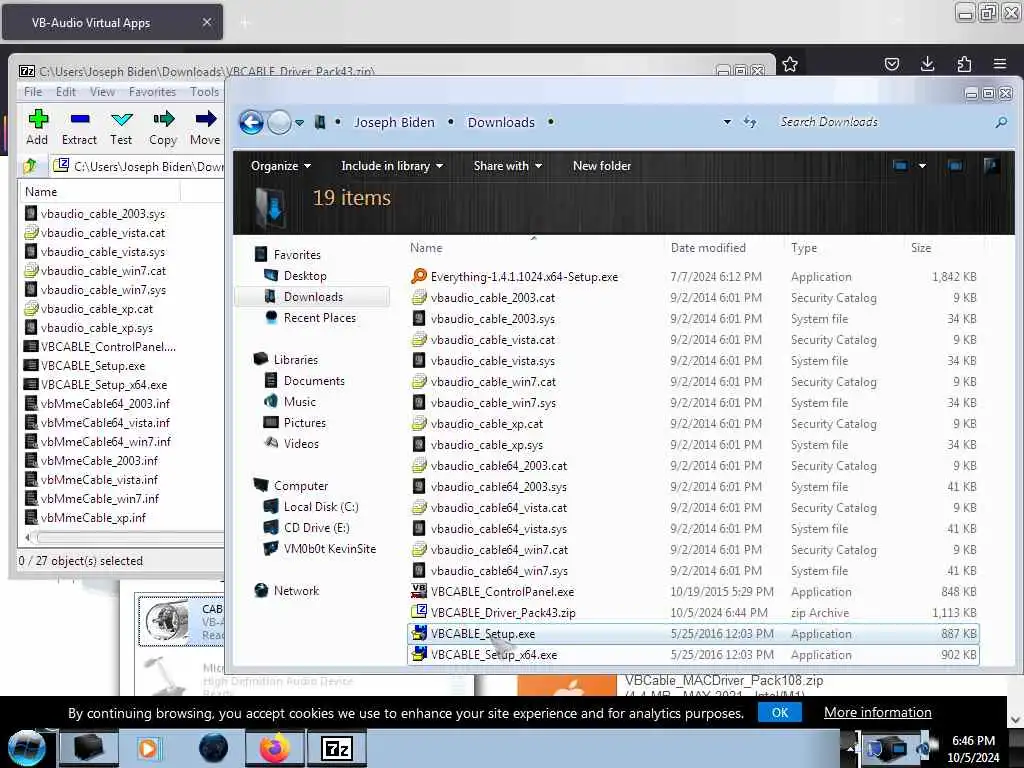Select vbaudio_cable_win7.sys in Explorer list
Viewport: 1024px width, 768px height.
[x=693, y=403]
